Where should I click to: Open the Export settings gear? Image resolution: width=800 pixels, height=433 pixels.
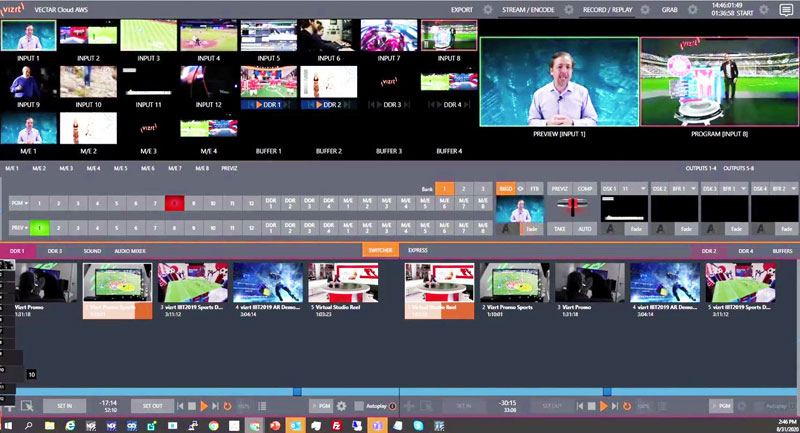[x=488, y=10]
